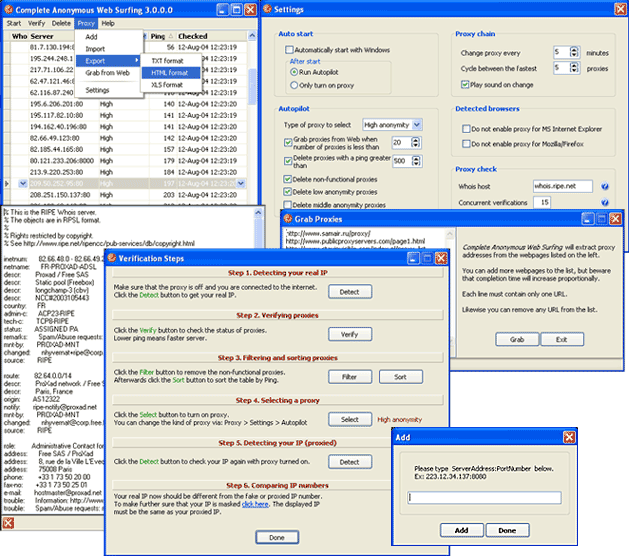The height and width of the screenshot is (556, 629).
Task: Check Delete middle anonymity proxies
Action: [287, 205]
